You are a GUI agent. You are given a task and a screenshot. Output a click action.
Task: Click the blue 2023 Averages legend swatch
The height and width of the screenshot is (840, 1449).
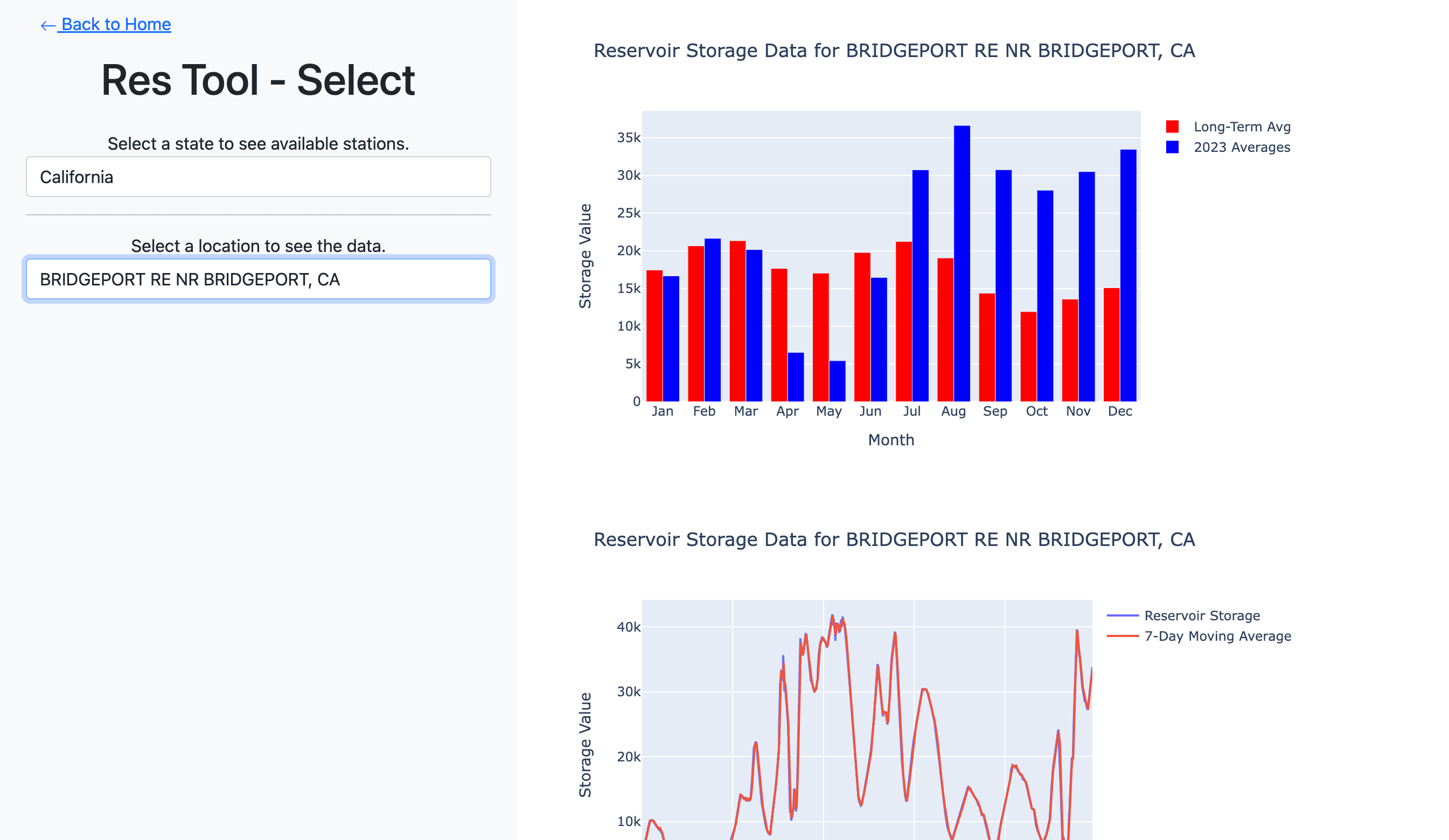click(x=1172, y=147)
